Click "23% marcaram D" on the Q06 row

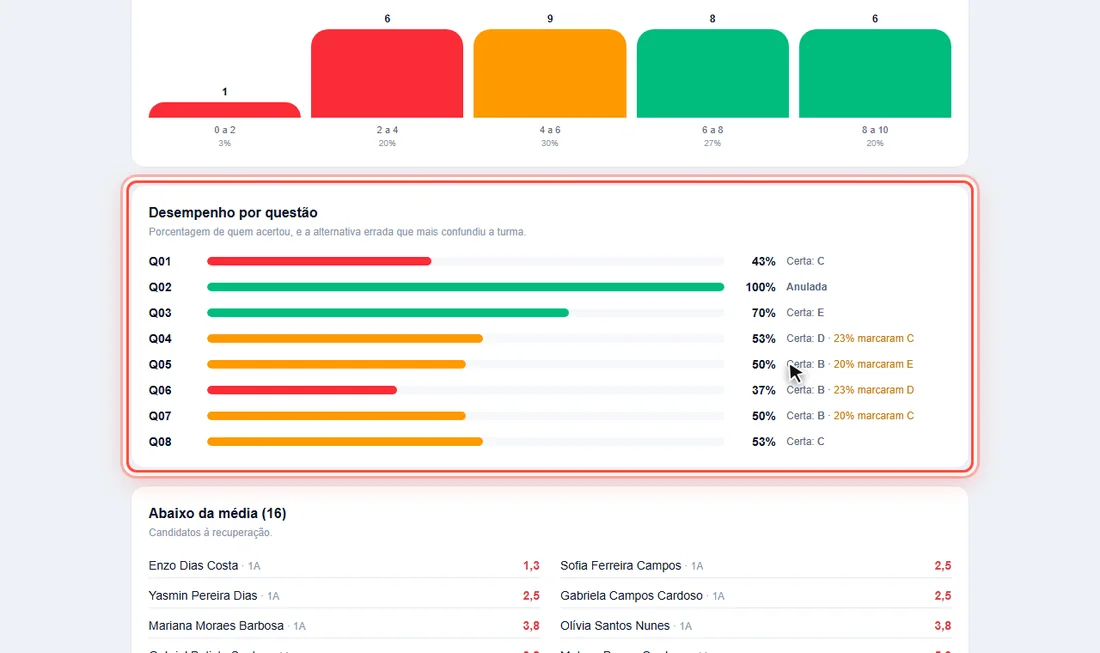tap(873, 390)
